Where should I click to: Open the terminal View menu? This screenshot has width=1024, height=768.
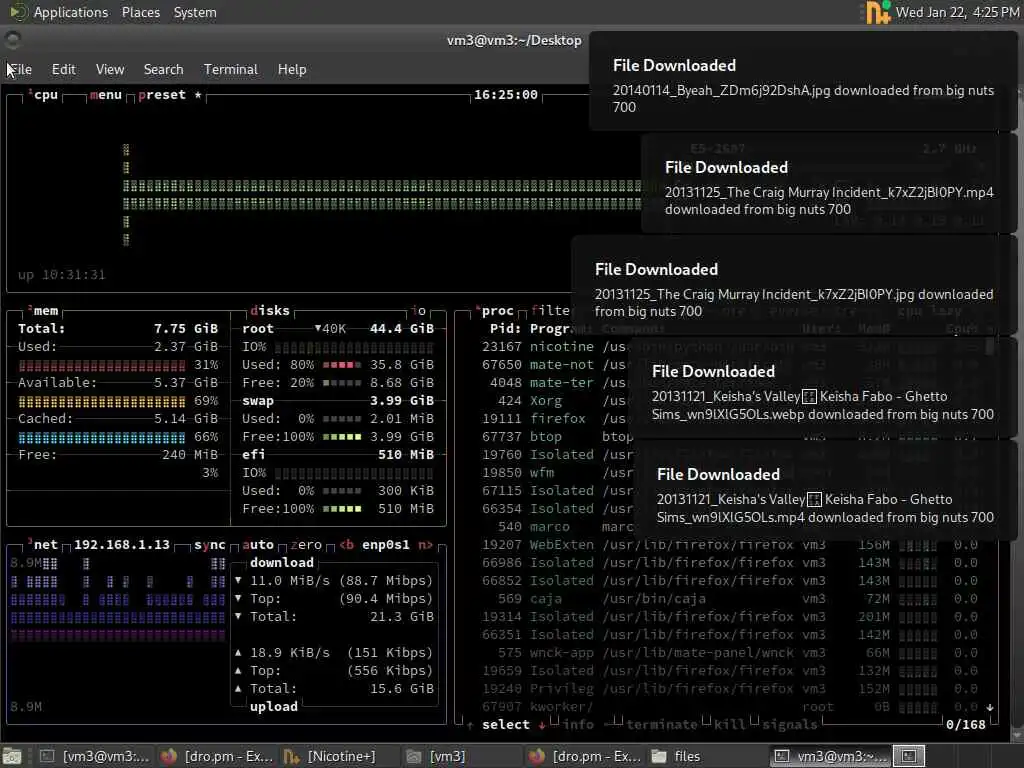click(x=110, y=69)
